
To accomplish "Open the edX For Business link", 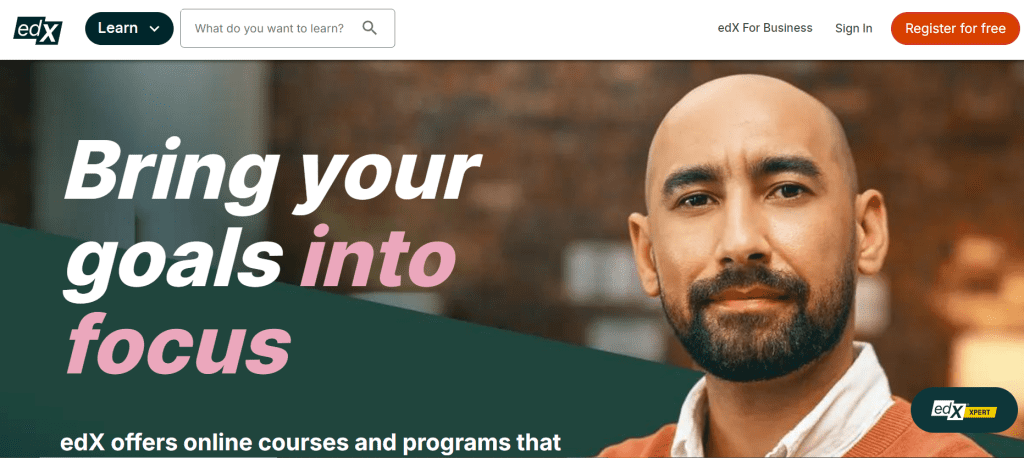I will click(x=765, y=28).
